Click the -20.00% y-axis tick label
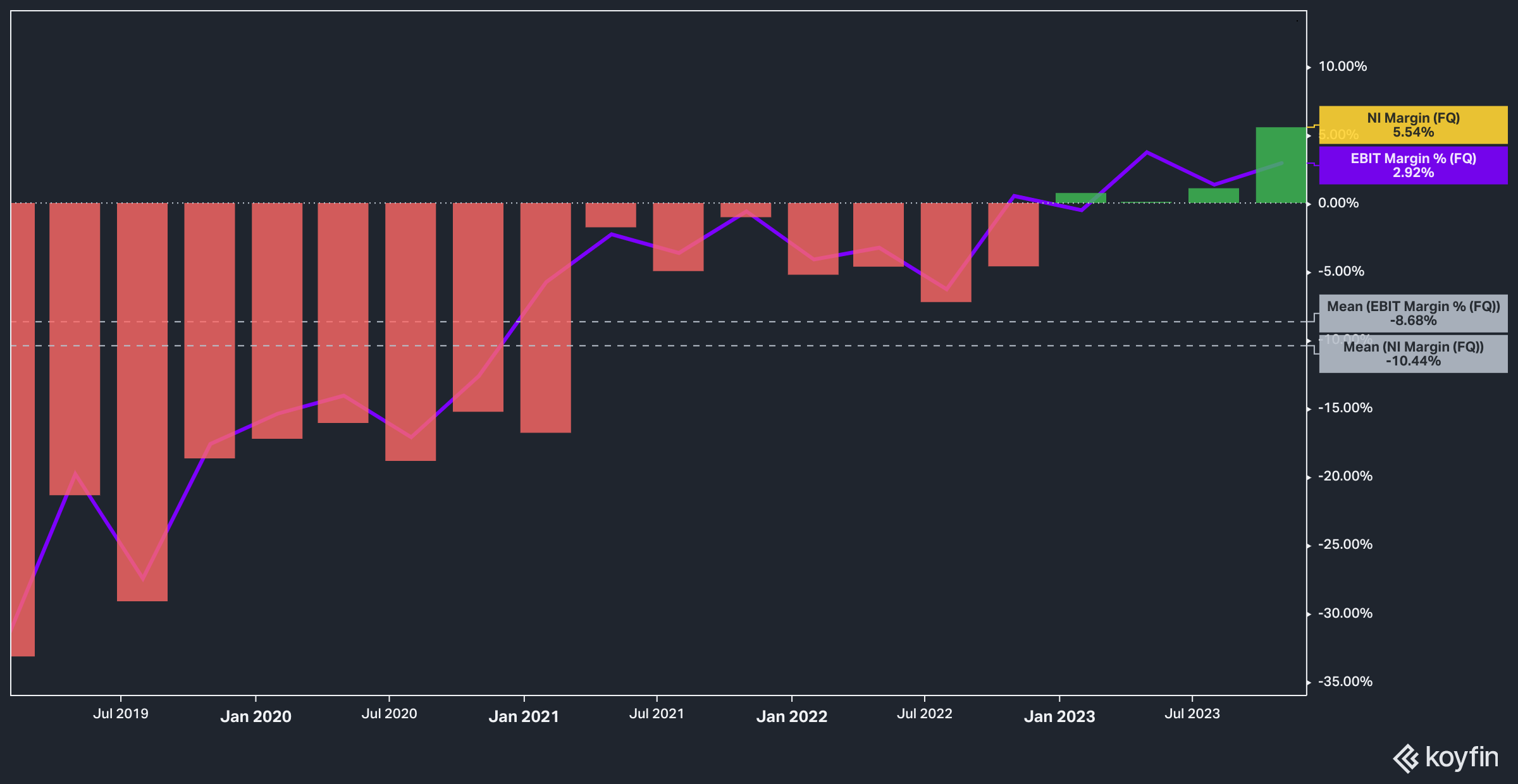1518x784 pixels. [1345, 476]
